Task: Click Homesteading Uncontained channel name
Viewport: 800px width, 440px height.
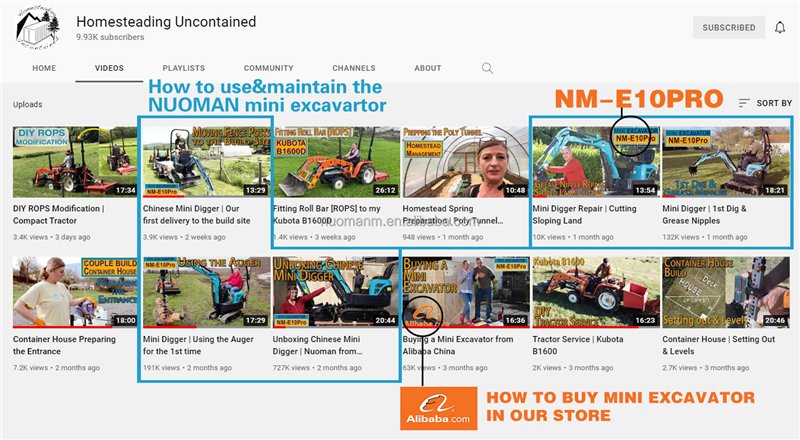Action: [166, 22]
